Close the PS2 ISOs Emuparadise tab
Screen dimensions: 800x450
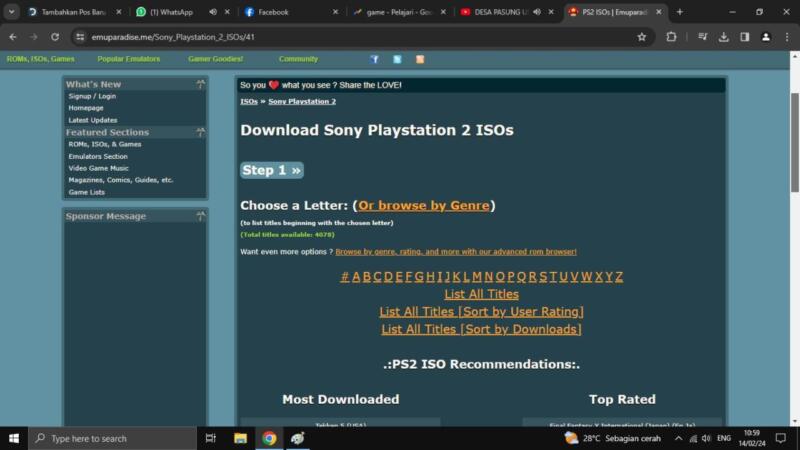coord(658,12)
